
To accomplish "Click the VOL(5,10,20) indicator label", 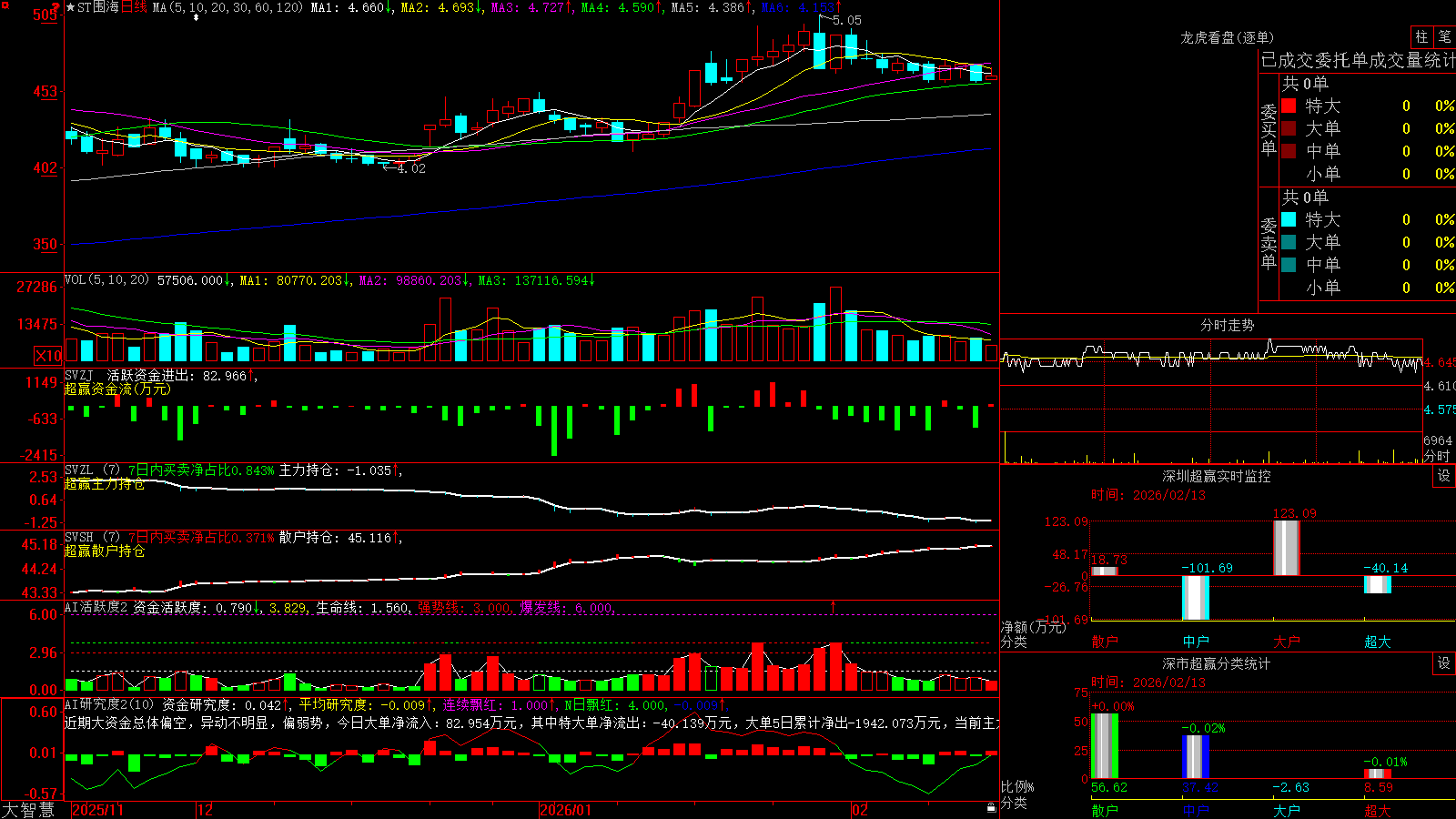I will click(x=106, y=280).
